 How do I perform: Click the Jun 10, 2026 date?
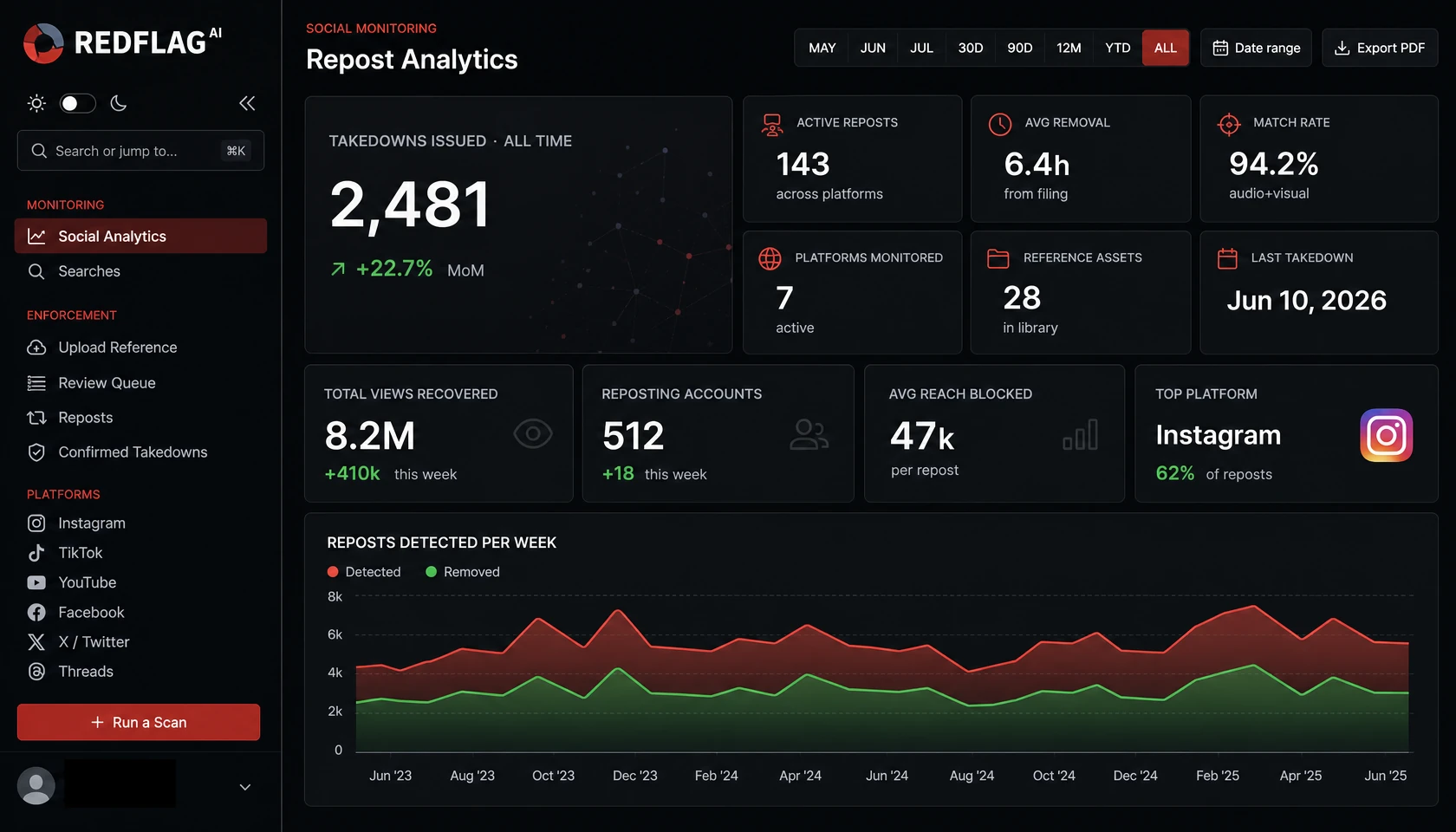1306,301
